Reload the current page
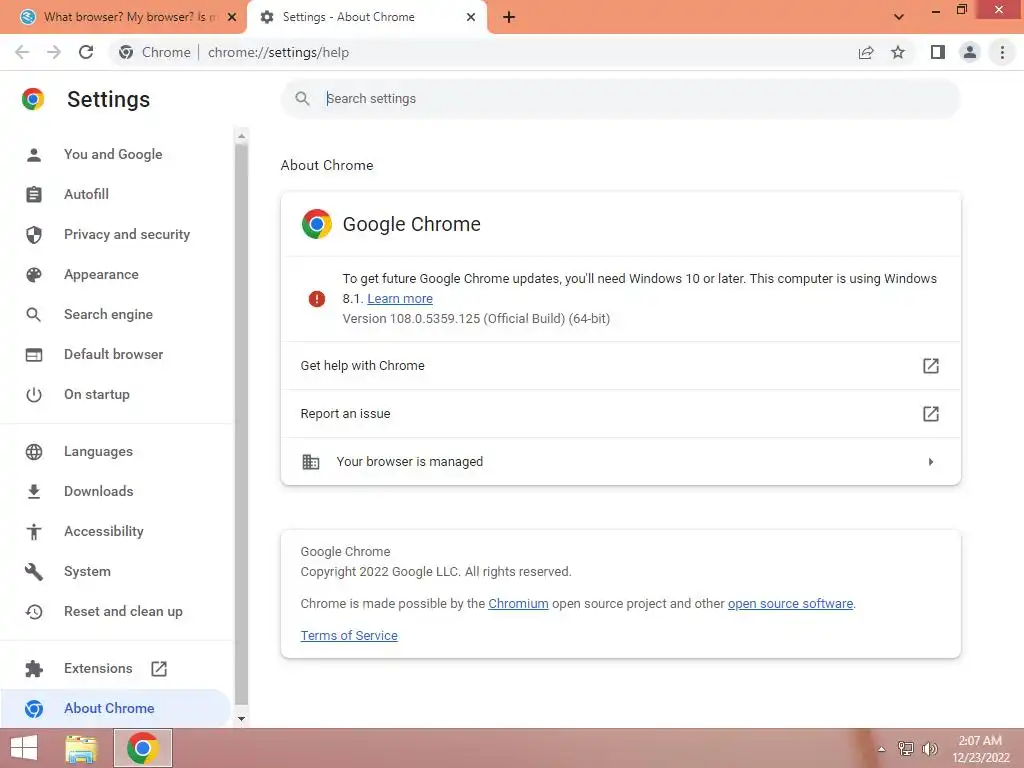 tap(86, 52)
